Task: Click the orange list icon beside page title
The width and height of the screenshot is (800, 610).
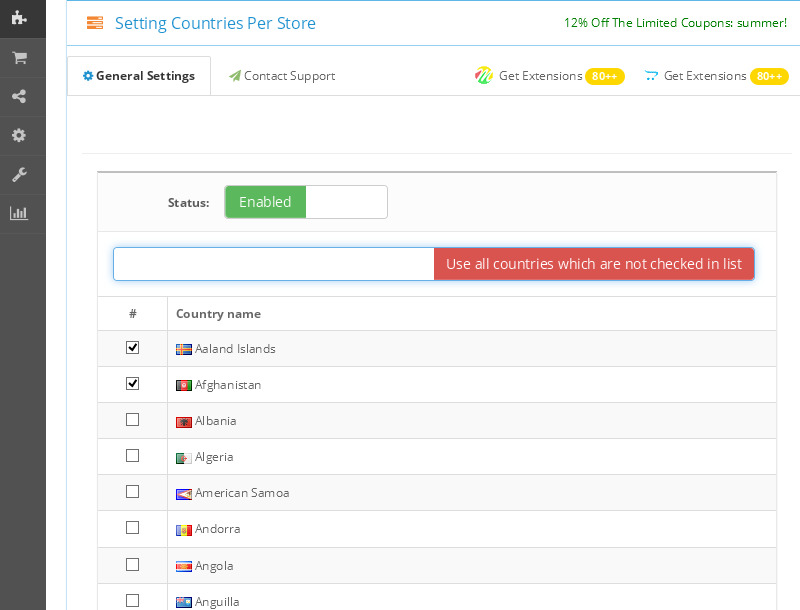Action: pyautogui.click(x=95, y=23)
